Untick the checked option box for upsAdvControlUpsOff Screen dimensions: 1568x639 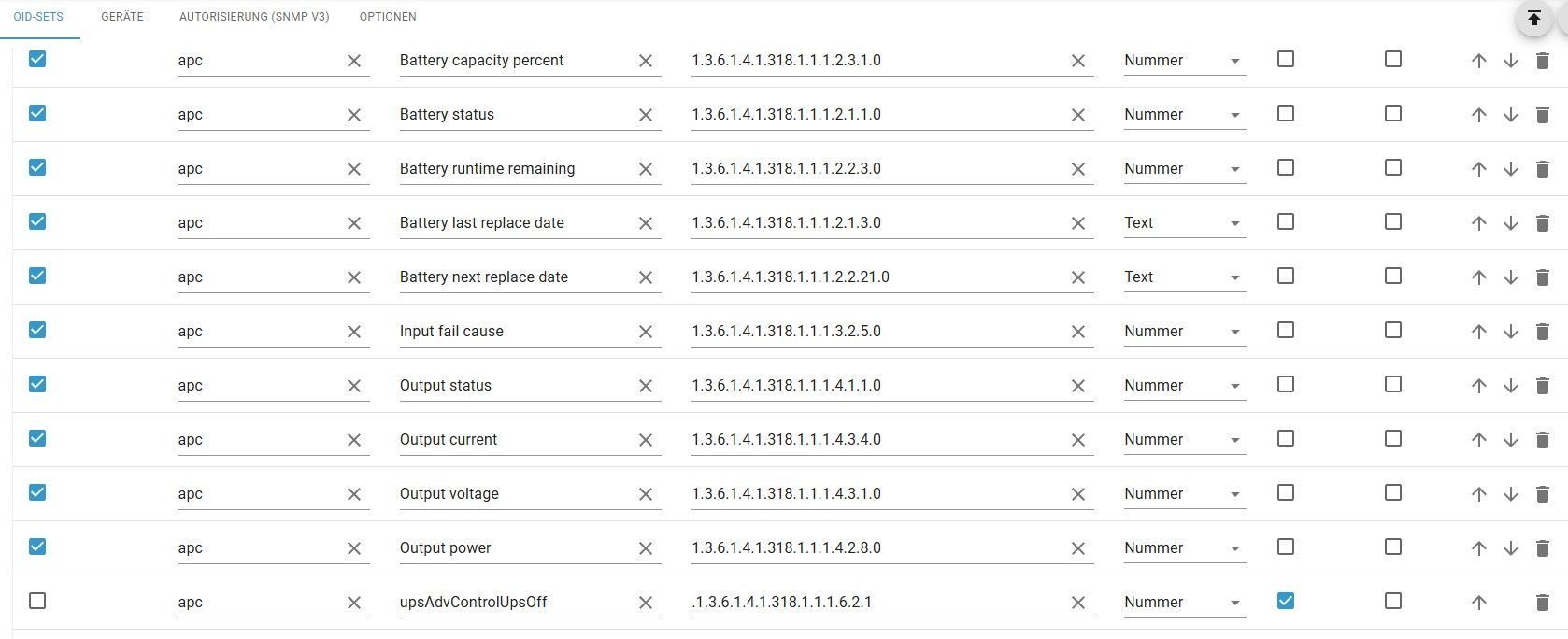[1286, 601]
